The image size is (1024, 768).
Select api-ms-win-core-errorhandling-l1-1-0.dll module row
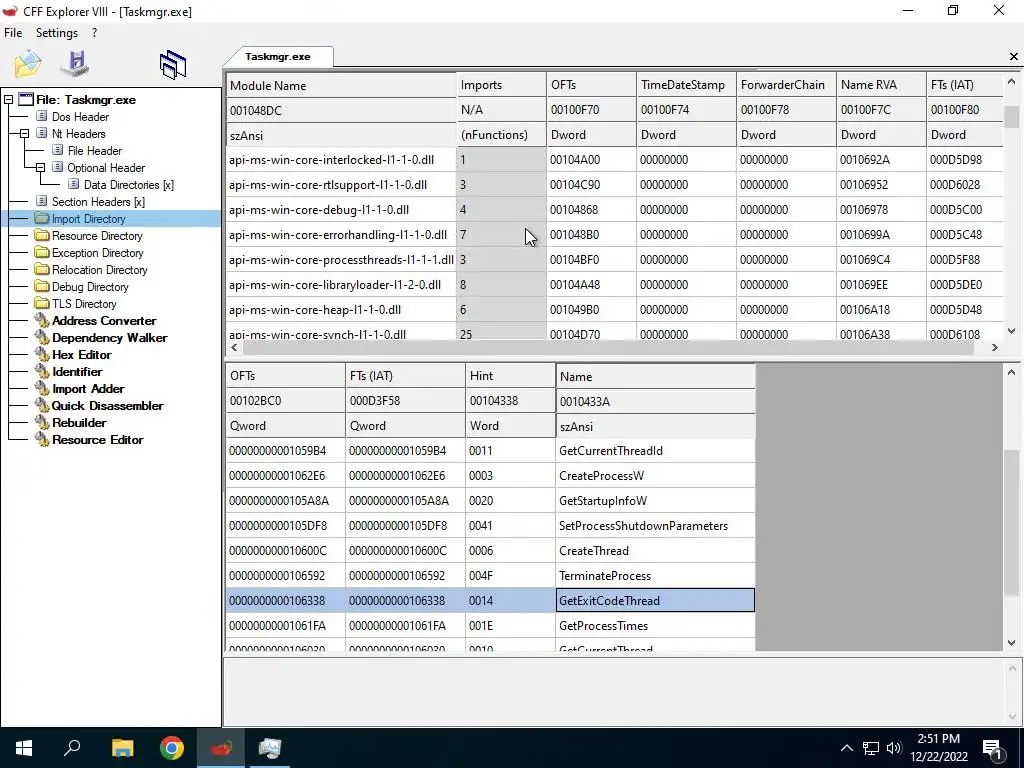614,234
